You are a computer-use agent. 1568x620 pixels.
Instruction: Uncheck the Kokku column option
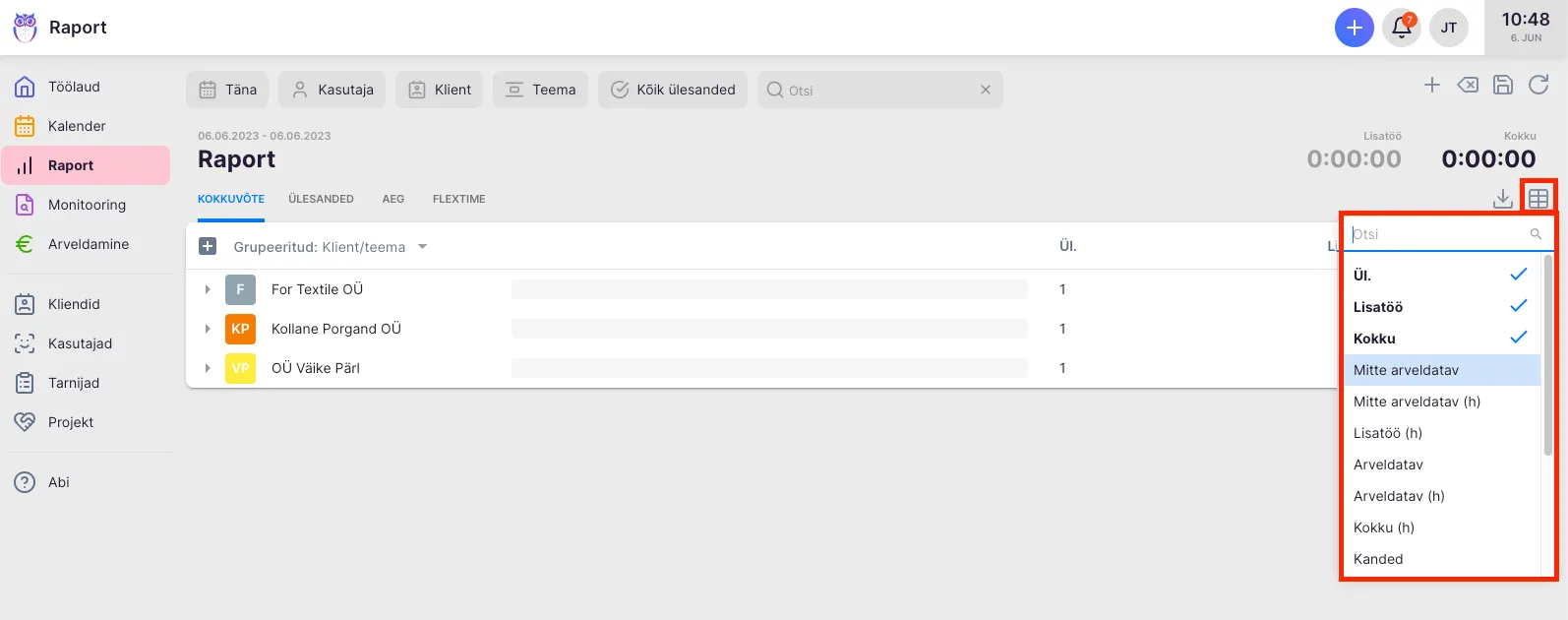(1442, 339)
